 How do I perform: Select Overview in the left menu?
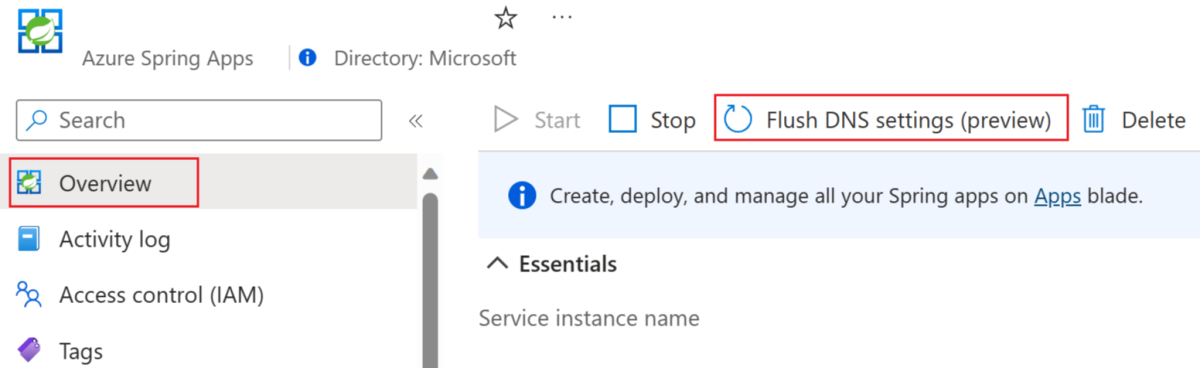(x=105, y=182)
